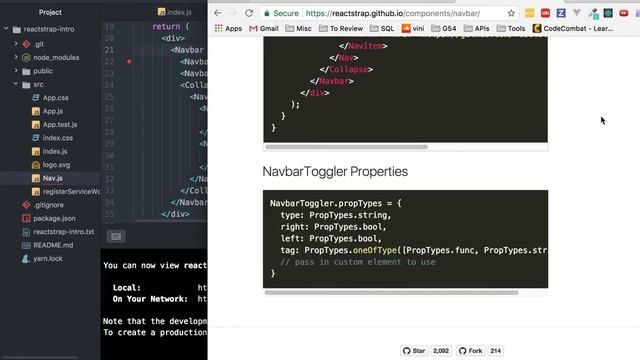The height and width of the screenshot is (360, 640).
Task: Click the GitHub Star button
Action: (414, 351)
